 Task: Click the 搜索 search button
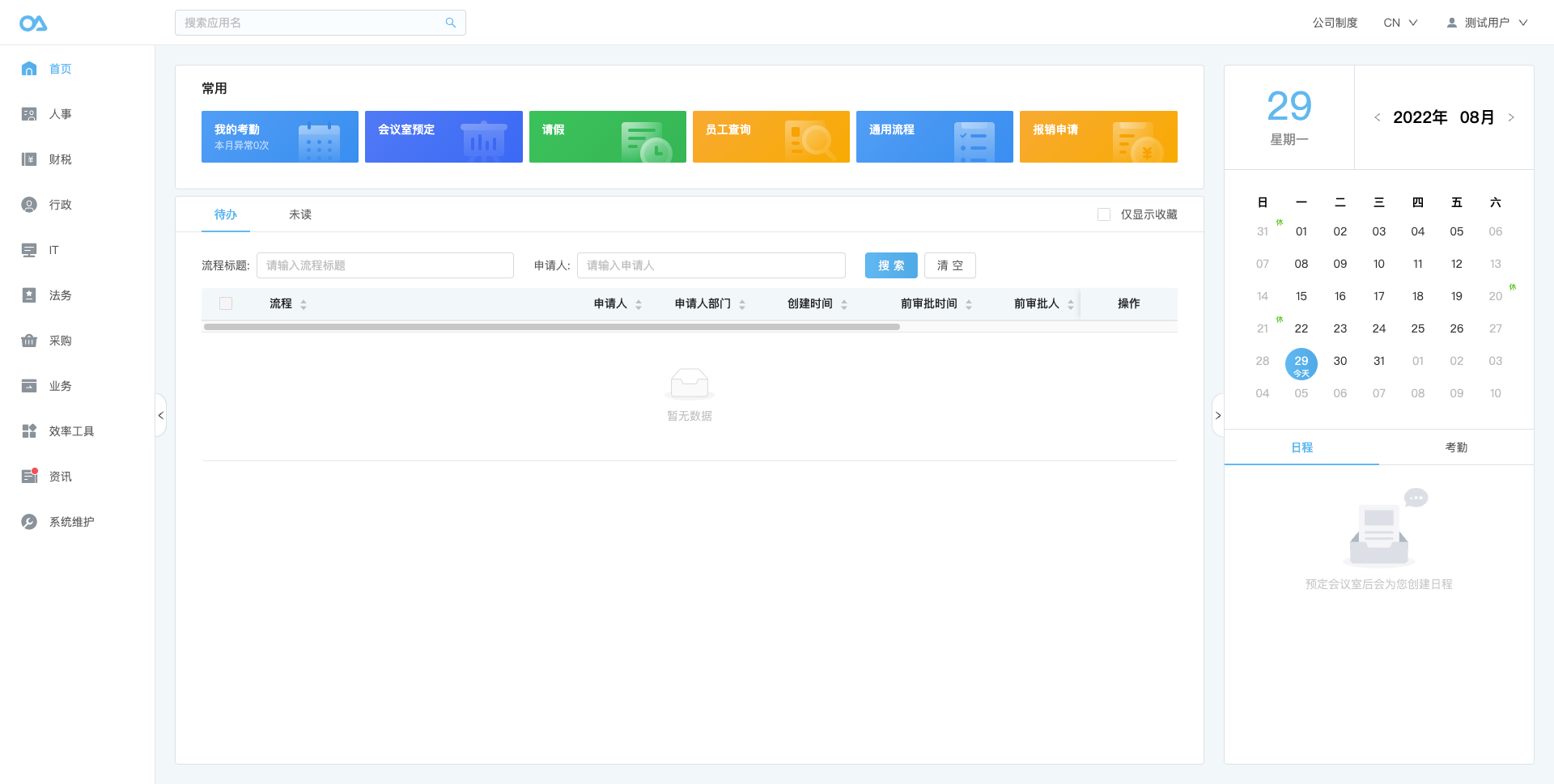(891, 265)
